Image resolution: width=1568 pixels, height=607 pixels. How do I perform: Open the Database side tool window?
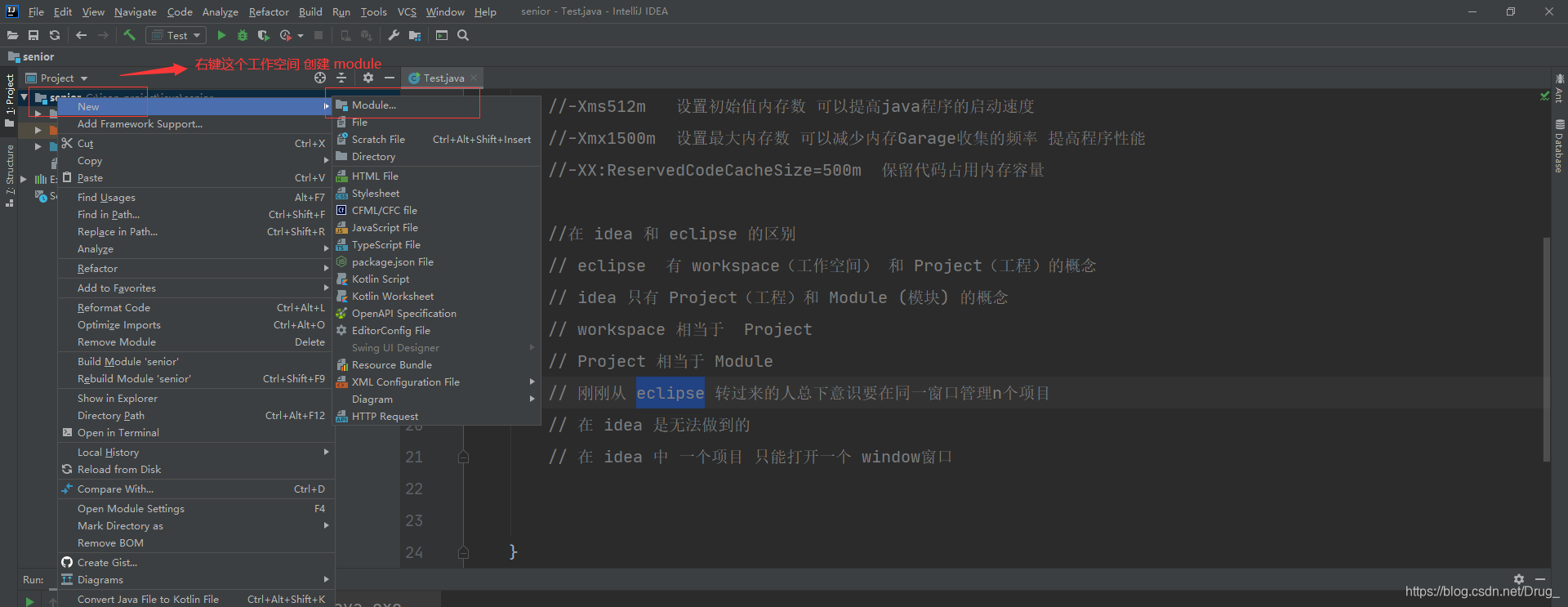pos(1559,147)
